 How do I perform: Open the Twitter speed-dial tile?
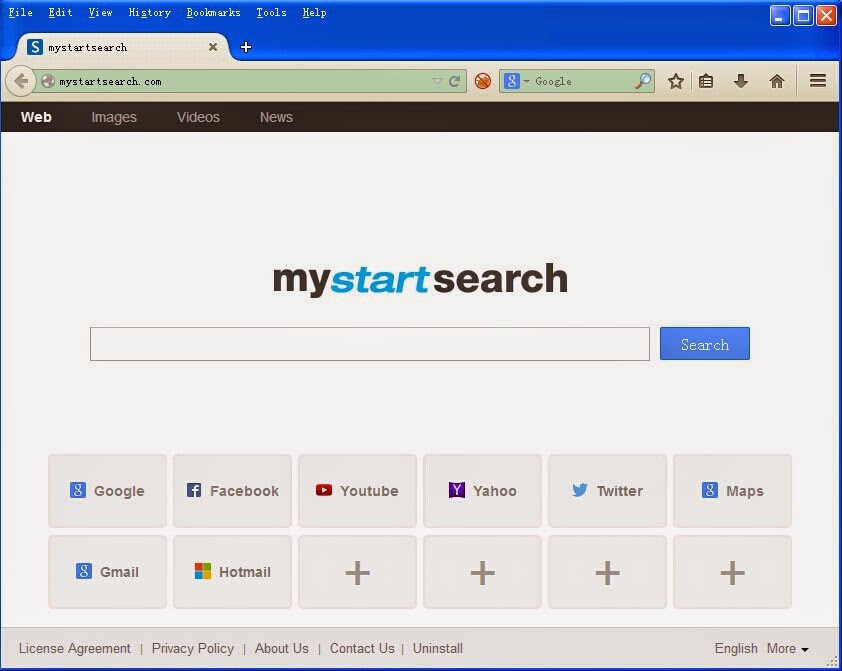tap(607, 491)
